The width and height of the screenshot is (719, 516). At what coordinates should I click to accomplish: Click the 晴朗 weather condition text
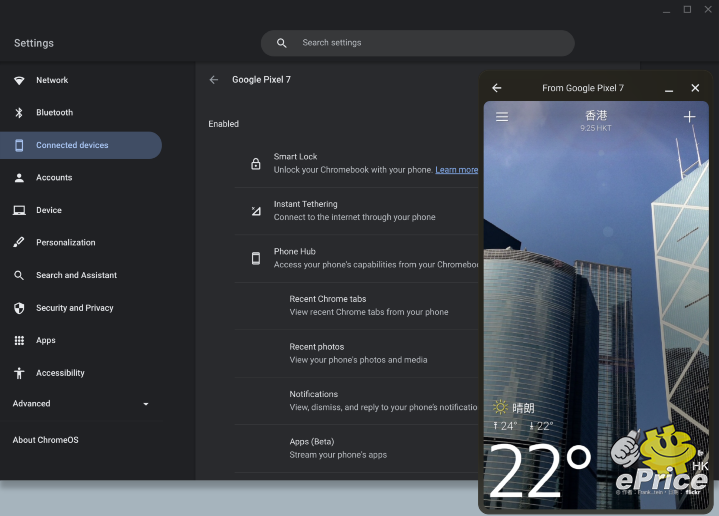pyautogui.click(x=523, y=408)
